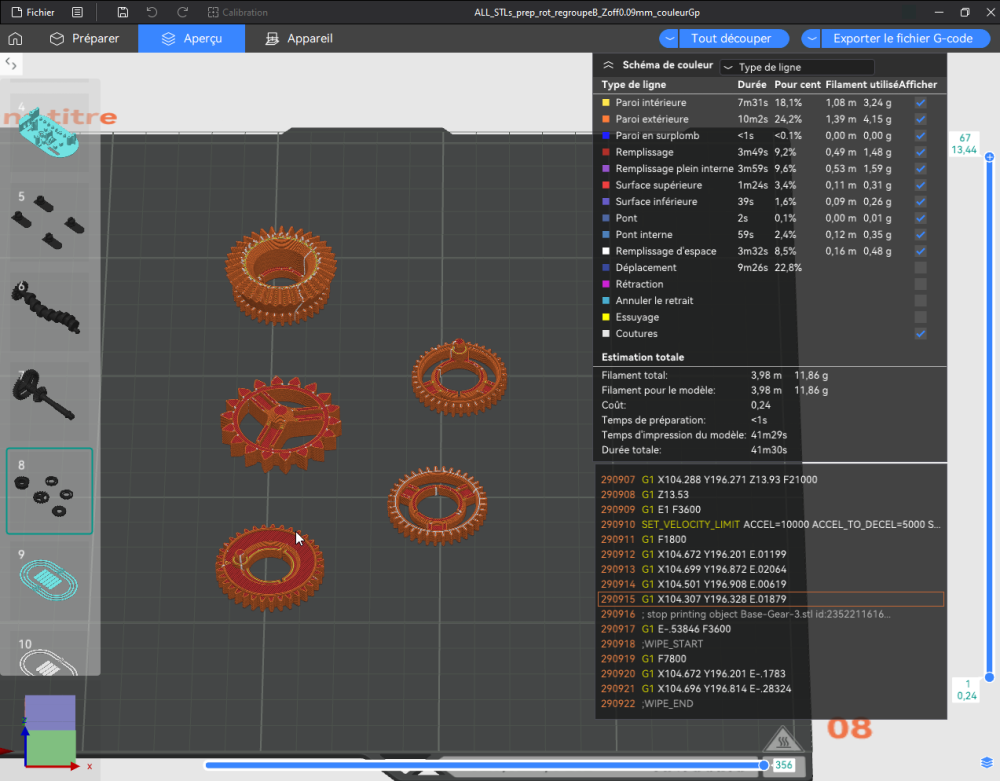1000x781 pixels.
Task: Click the save project icon
Action: 123,12
